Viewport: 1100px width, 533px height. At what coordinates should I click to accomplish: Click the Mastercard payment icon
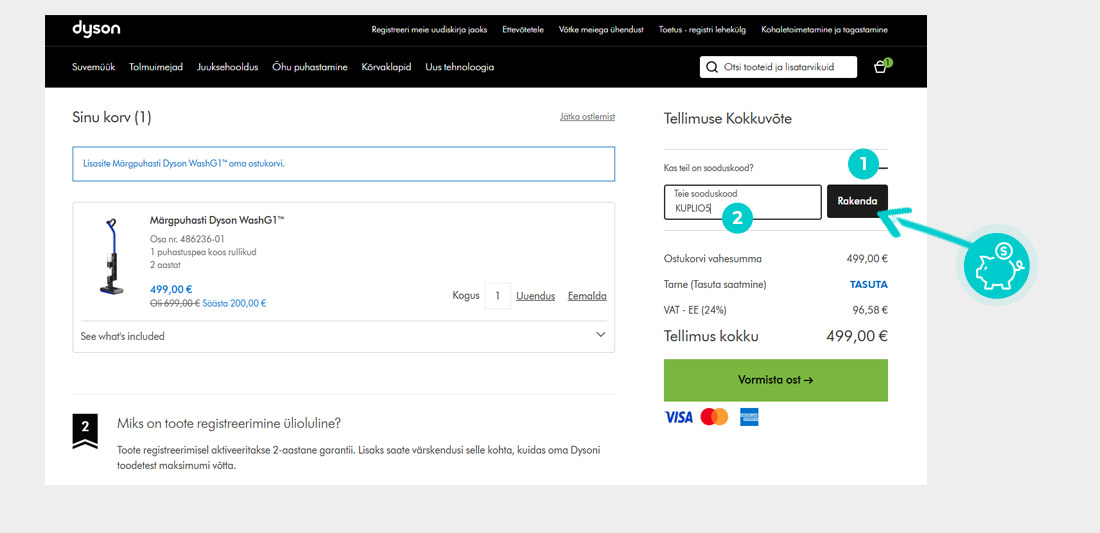click(714, 417)
